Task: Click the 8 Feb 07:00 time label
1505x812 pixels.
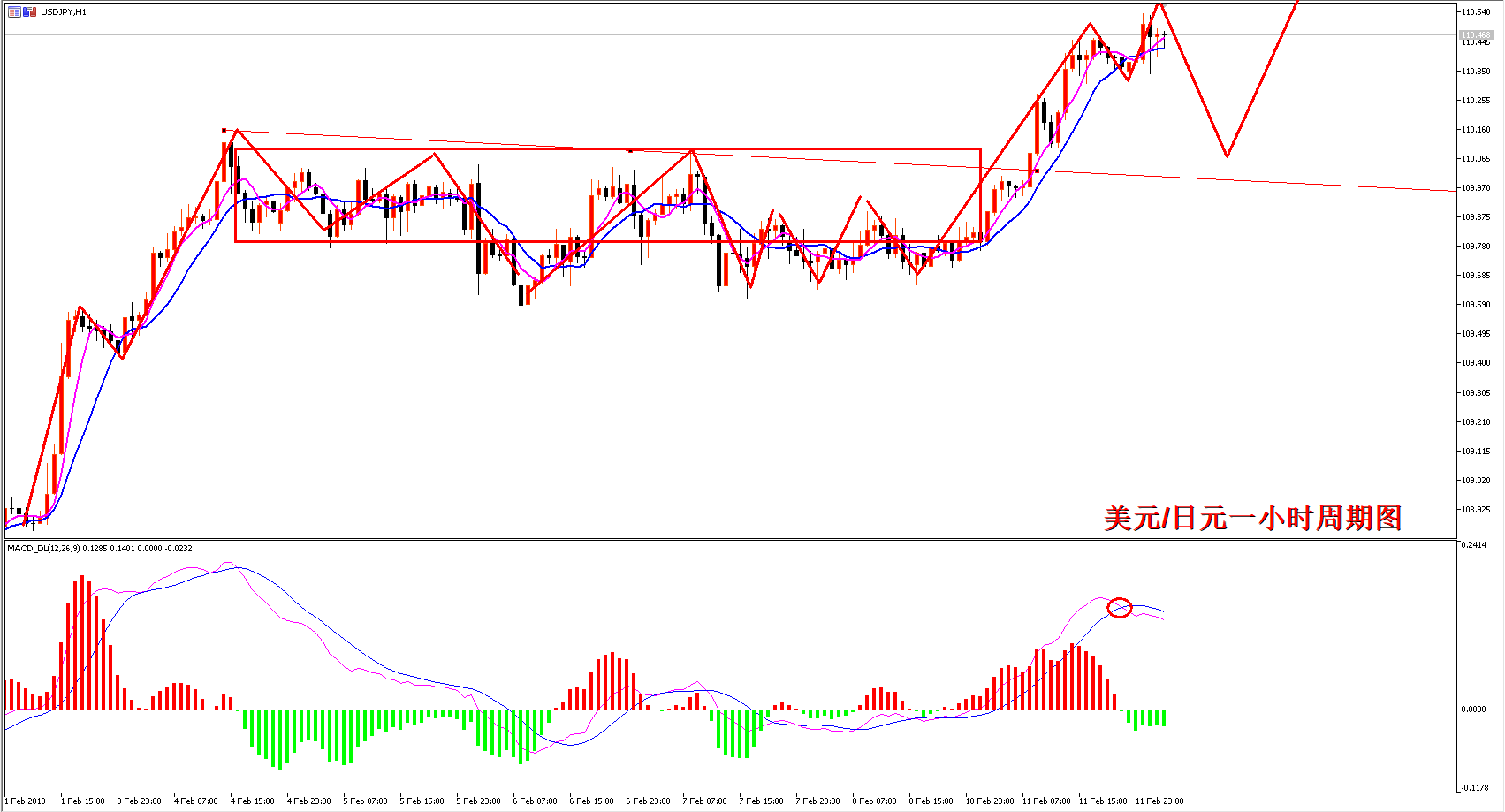Action: coord(875,801)
